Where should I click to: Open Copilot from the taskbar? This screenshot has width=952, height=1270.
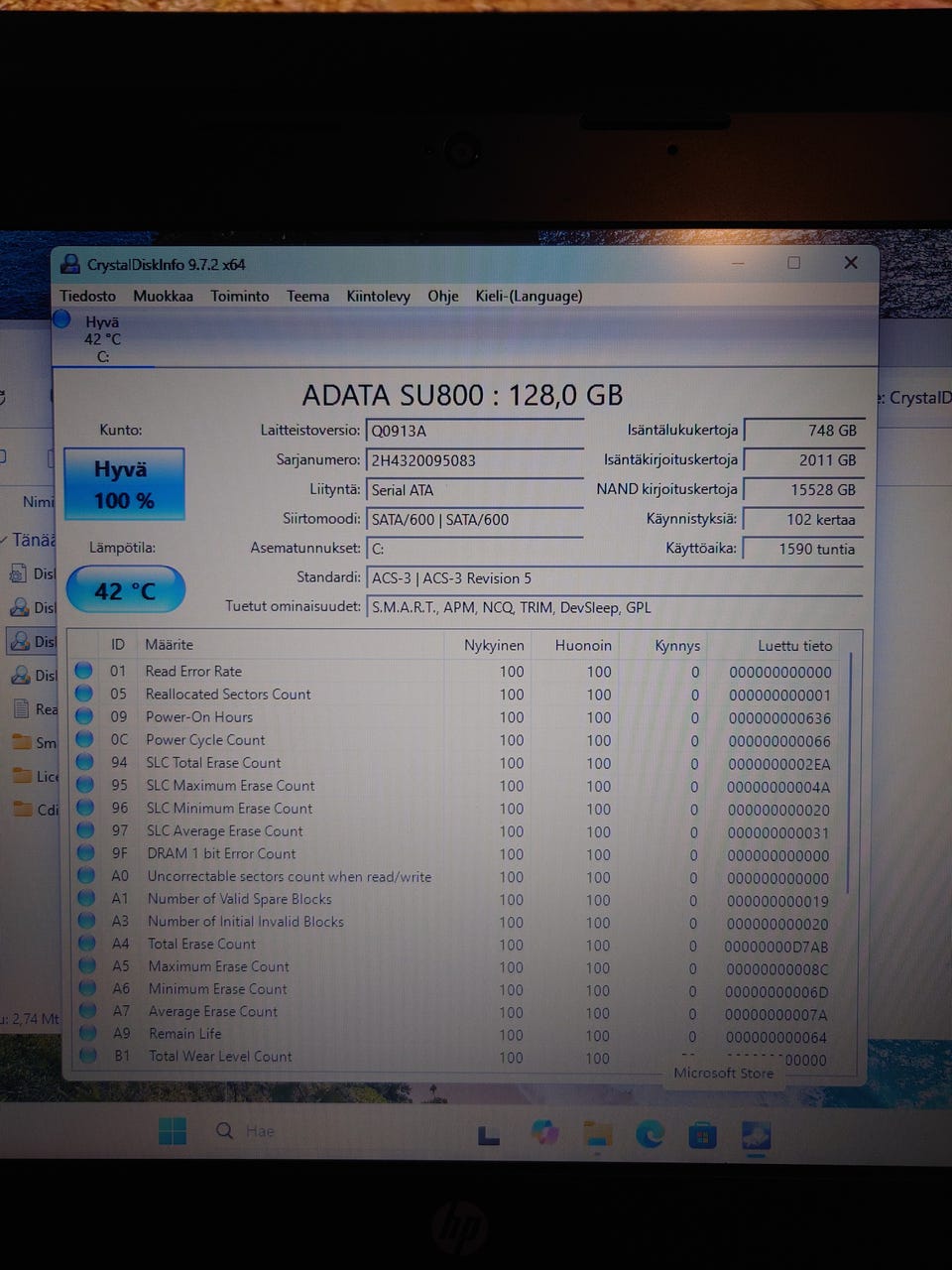pyautogui.click(x=544, y=1133)
